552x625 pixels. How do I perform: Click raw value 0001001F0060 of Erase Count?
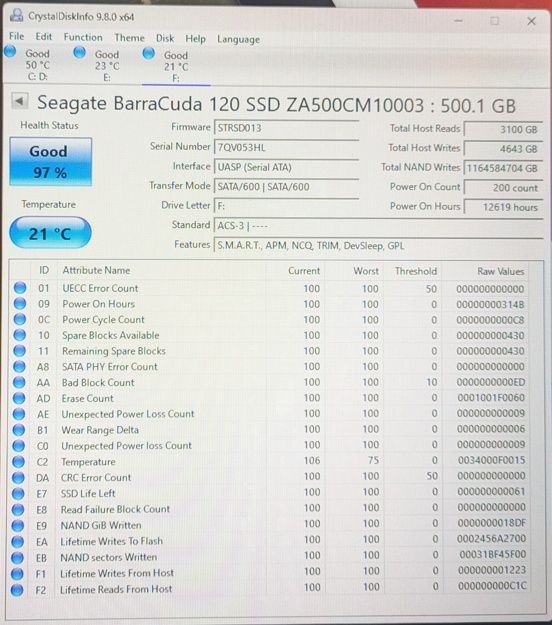(491, 397)
